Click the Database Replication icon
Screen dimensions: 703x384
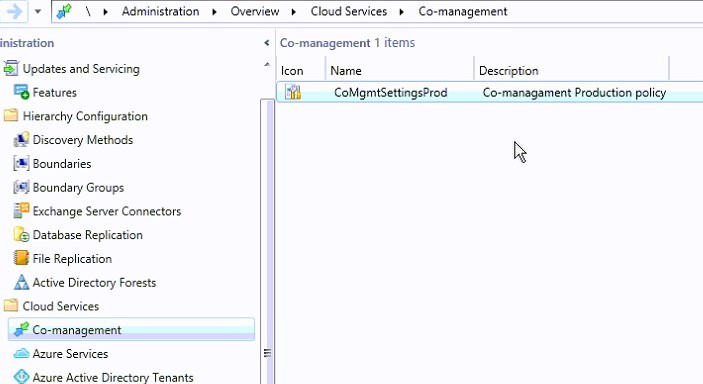[x=21, y=235]
